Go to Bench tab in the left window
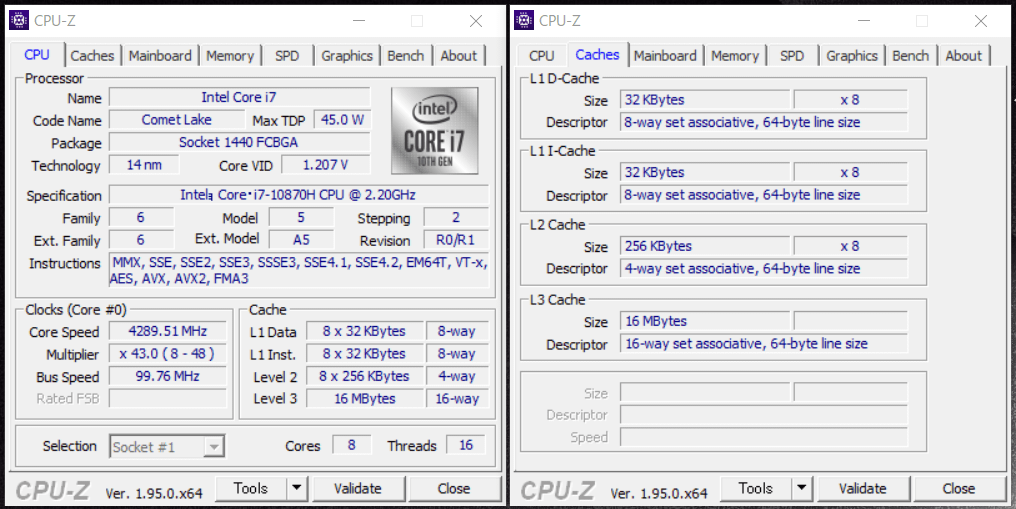Viewport: 1016px width, 509px height. 406,56
